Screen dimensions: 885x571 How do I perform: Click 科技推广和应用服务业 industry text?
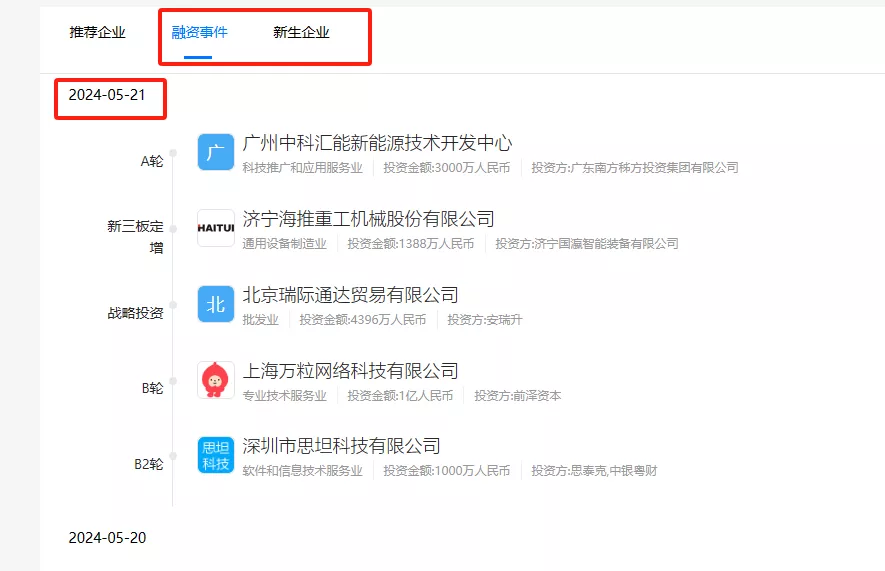pyautogui.click(x=303, y=168)
